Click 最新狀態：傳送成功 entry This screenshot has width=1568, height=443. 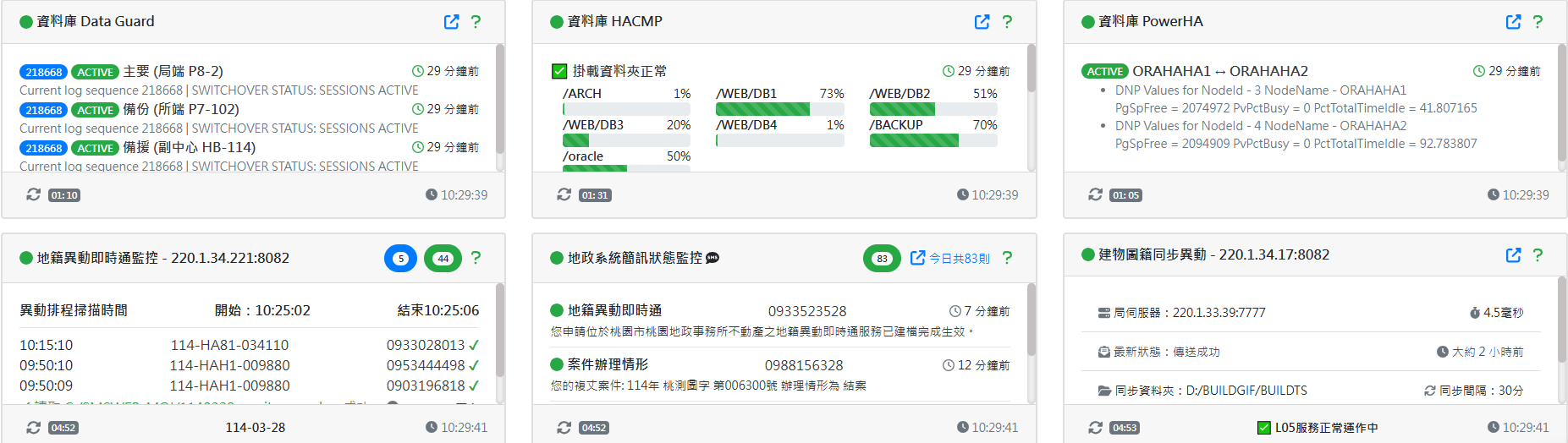coord(1158,352)
